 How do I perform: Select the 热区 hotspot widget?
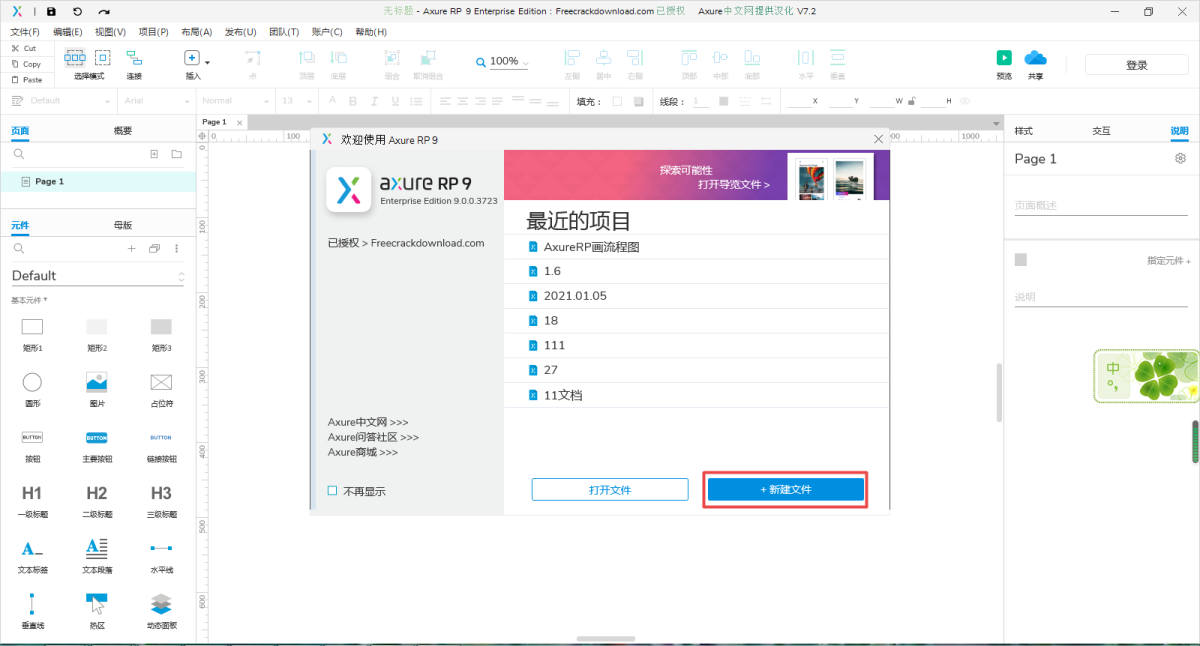pos(97,604)
